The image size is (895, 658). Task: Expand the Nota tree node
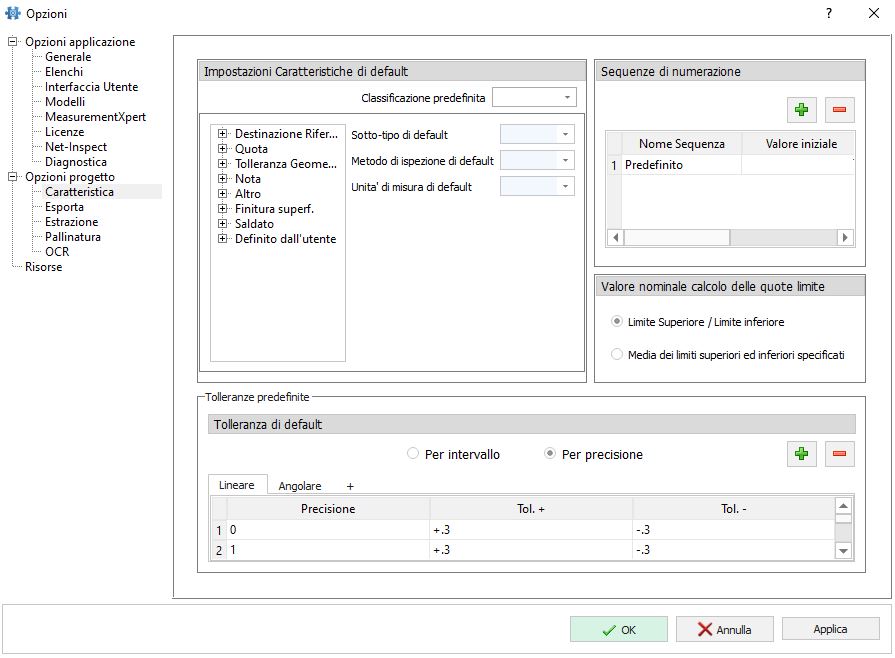click(x=223, y=179)
